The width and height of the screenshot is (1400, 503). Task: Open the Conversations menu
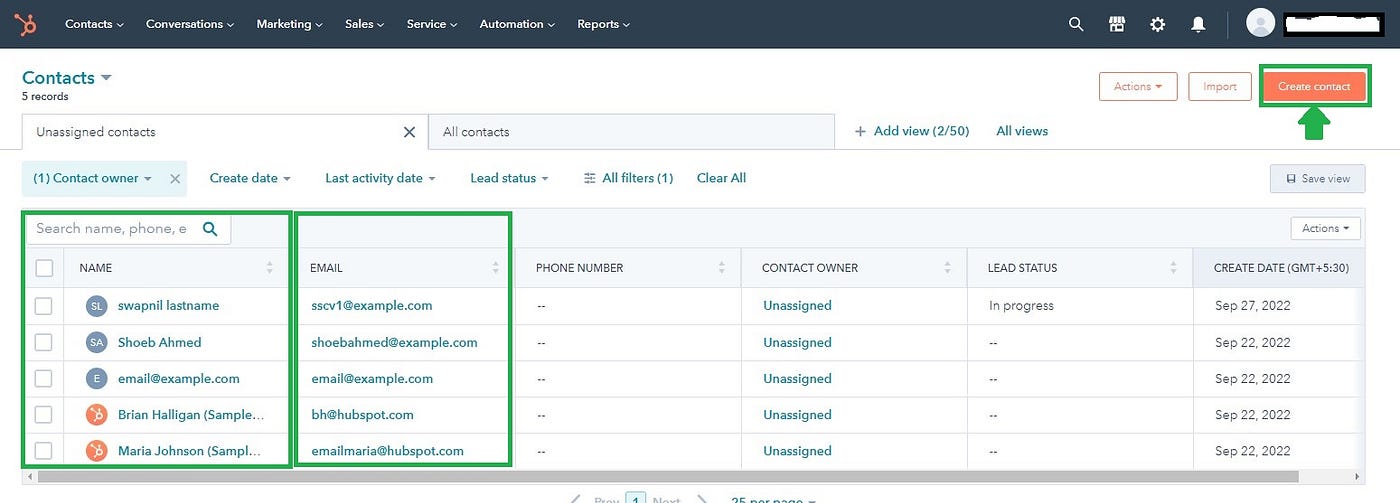190,24
